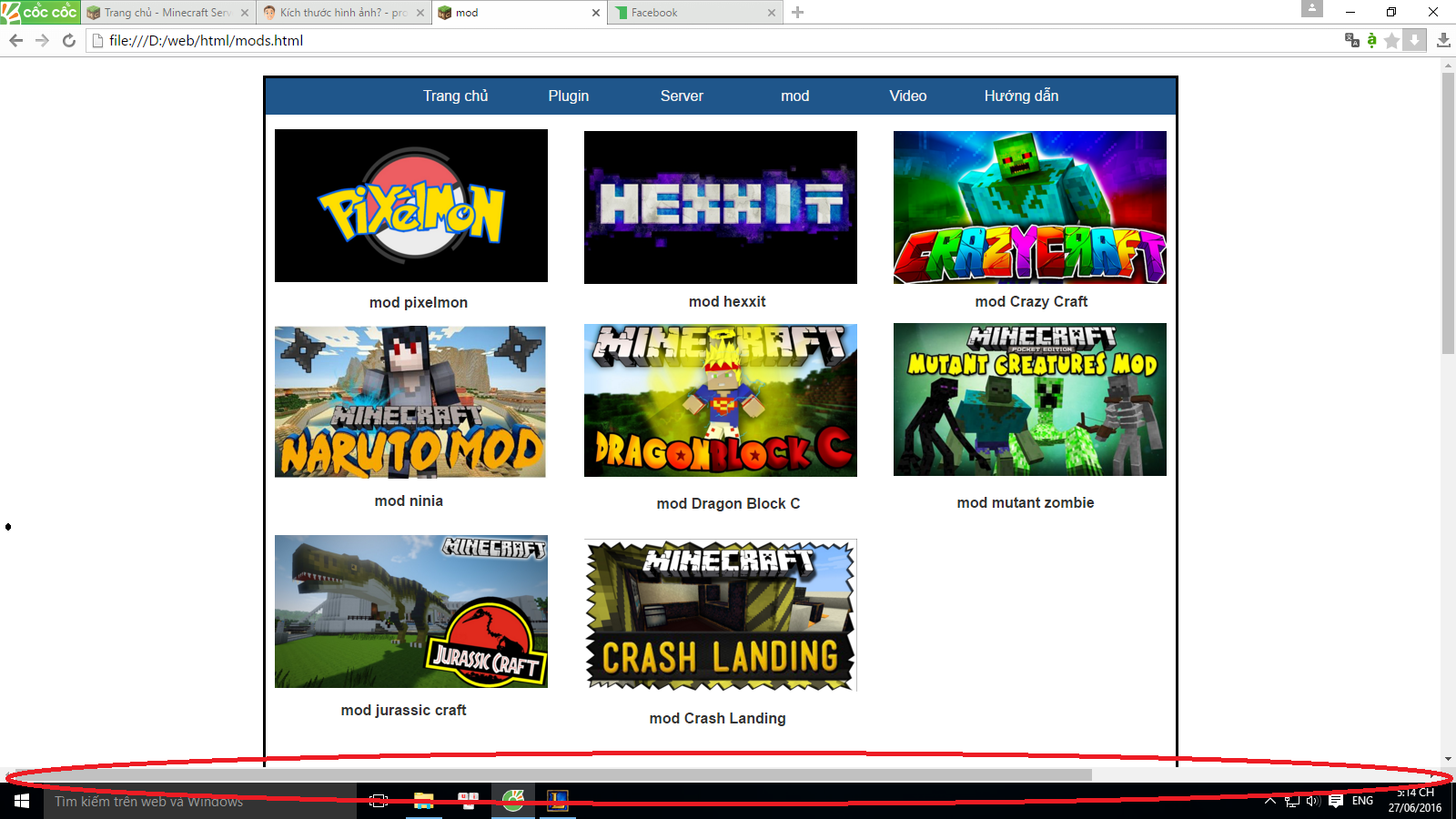
Task: Close the Facebook tab
Action: (x=772, y=13)
